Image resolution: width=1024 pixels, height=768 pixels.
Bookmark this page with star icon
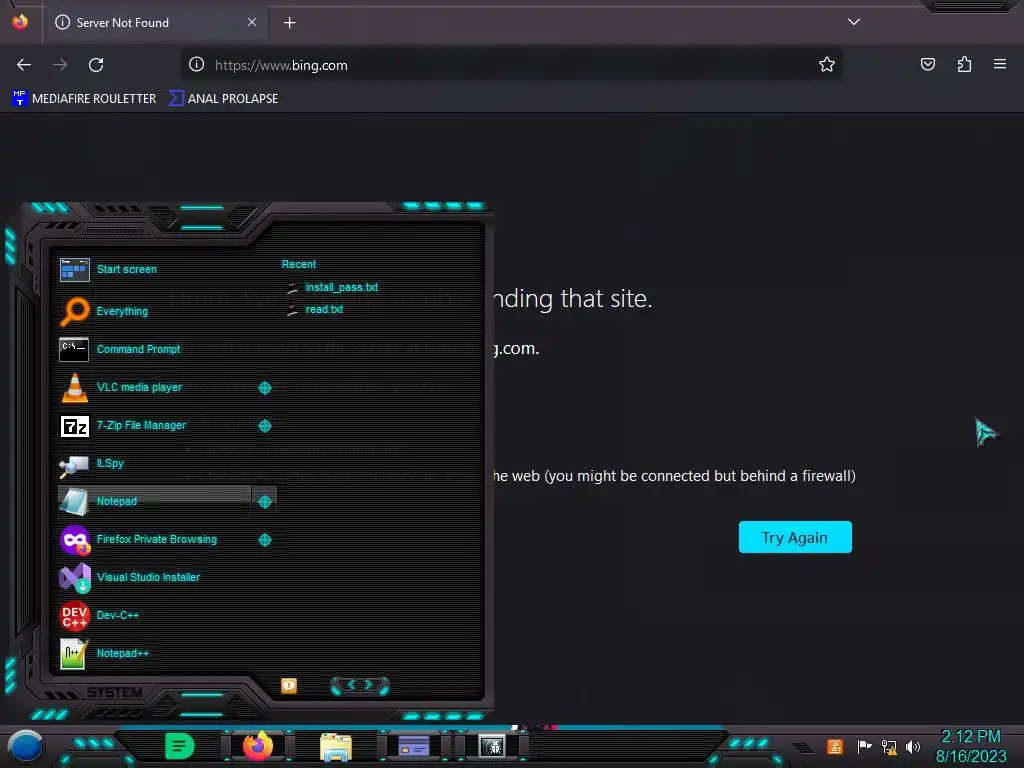[827, 65]
